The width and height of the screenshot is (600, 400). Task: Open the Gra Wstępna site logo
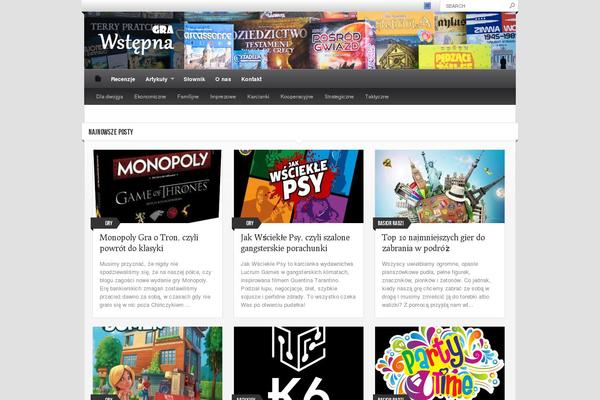[136, 38]
